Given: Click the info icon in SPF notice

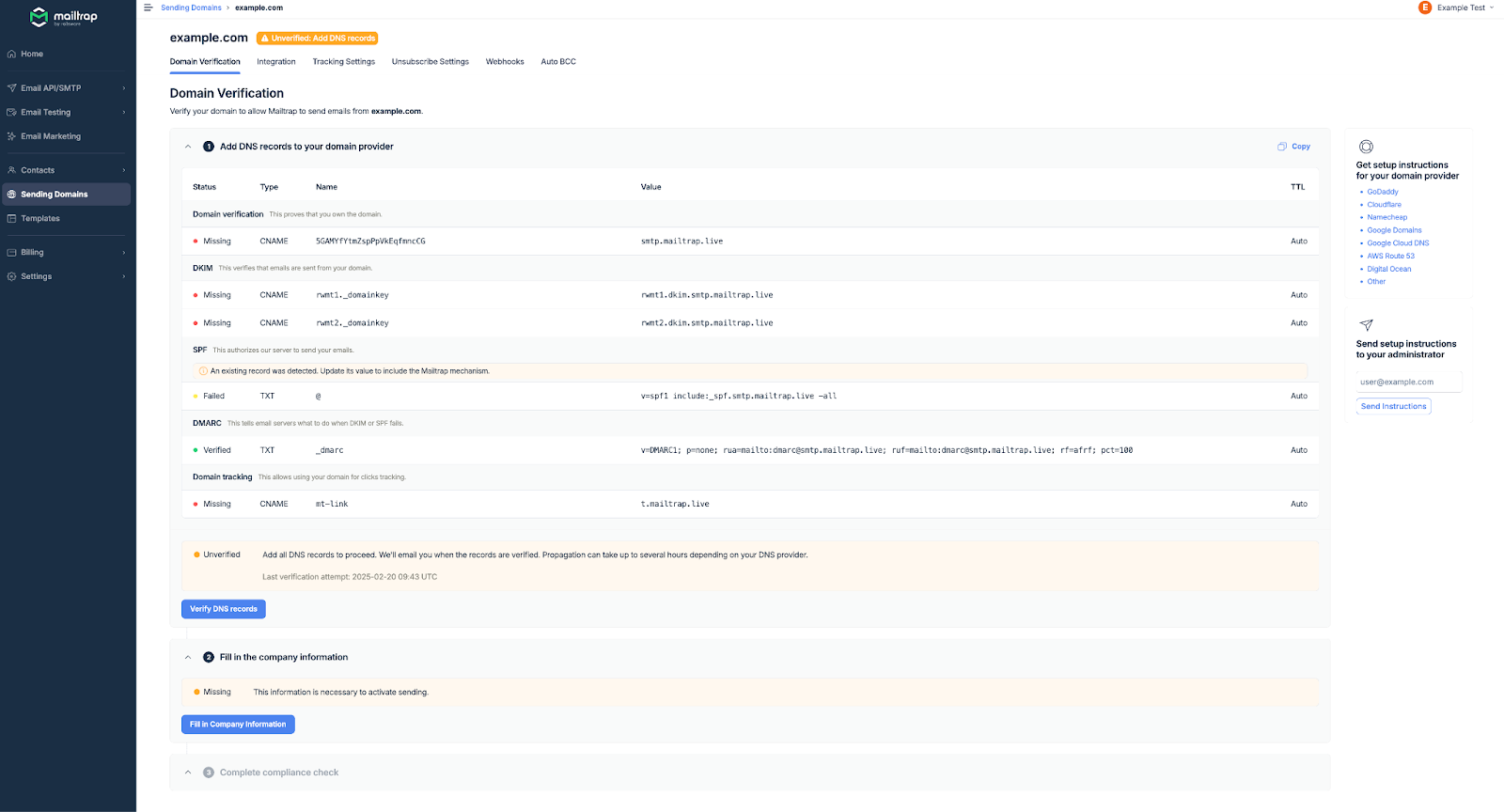Looking at the screenshot, I should pos(203,371).
